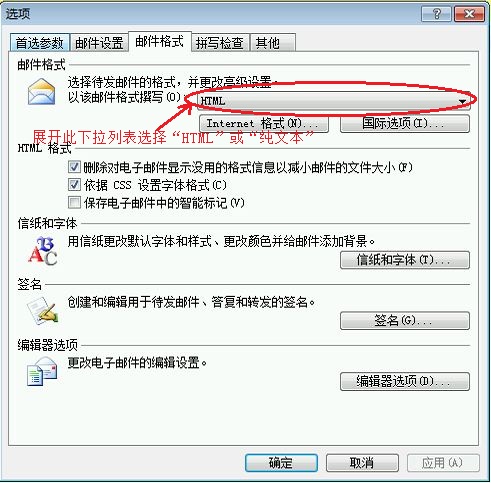Expand the HTML mail format dropdown arrow
Viewport: 491px width, 483px height.
pyautogui.click(x=462, y=101)
